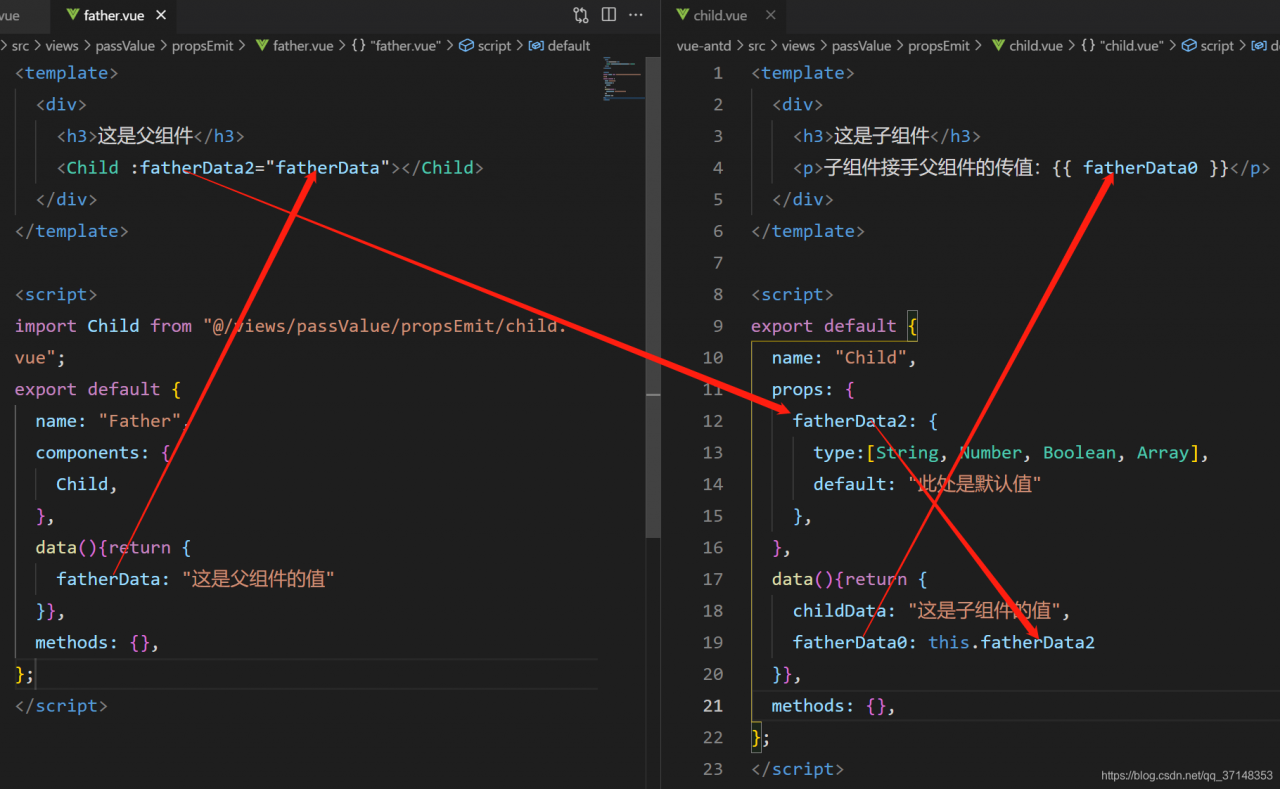
Task: Open the passValue breadcrumb in father.vue pane
Action: point(126,46)
